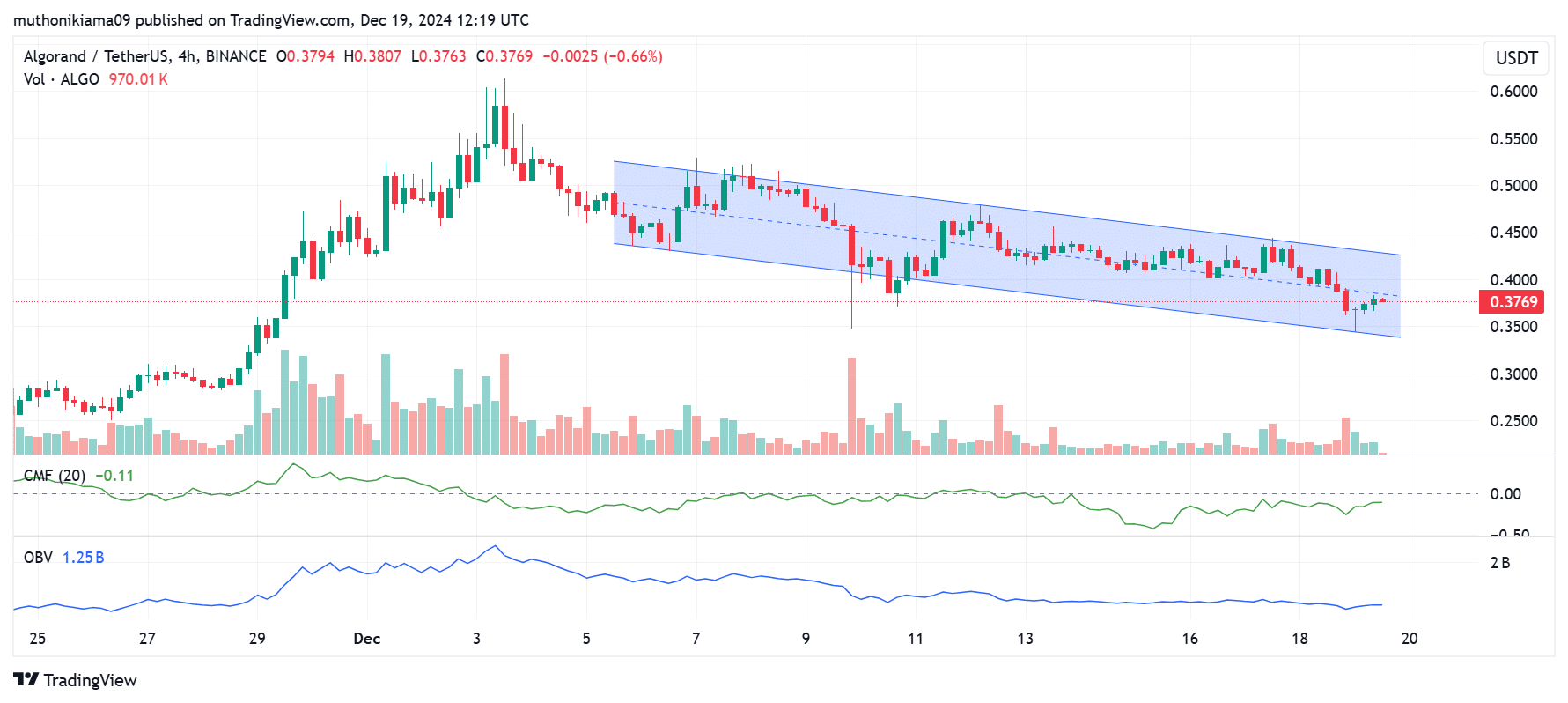Click the CMF value −0.11

[114, 476]
